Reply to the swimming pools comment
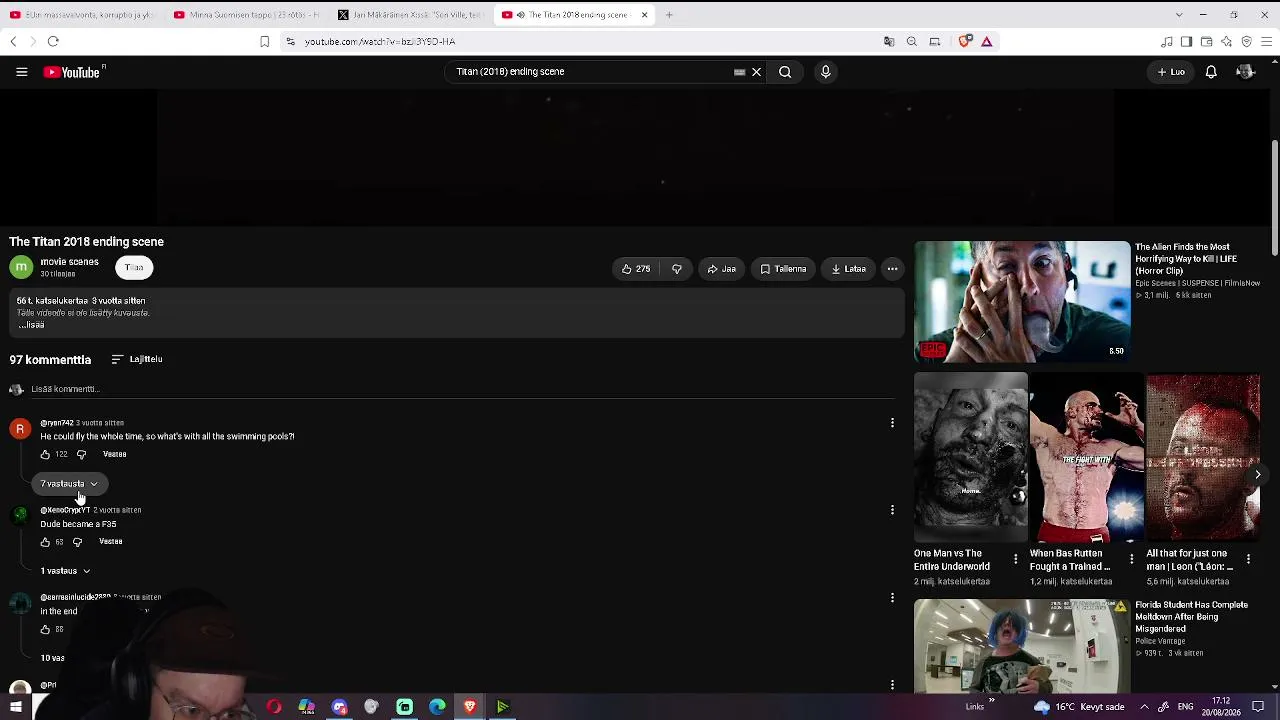1280x720 pixels. (x=114, y=455)
